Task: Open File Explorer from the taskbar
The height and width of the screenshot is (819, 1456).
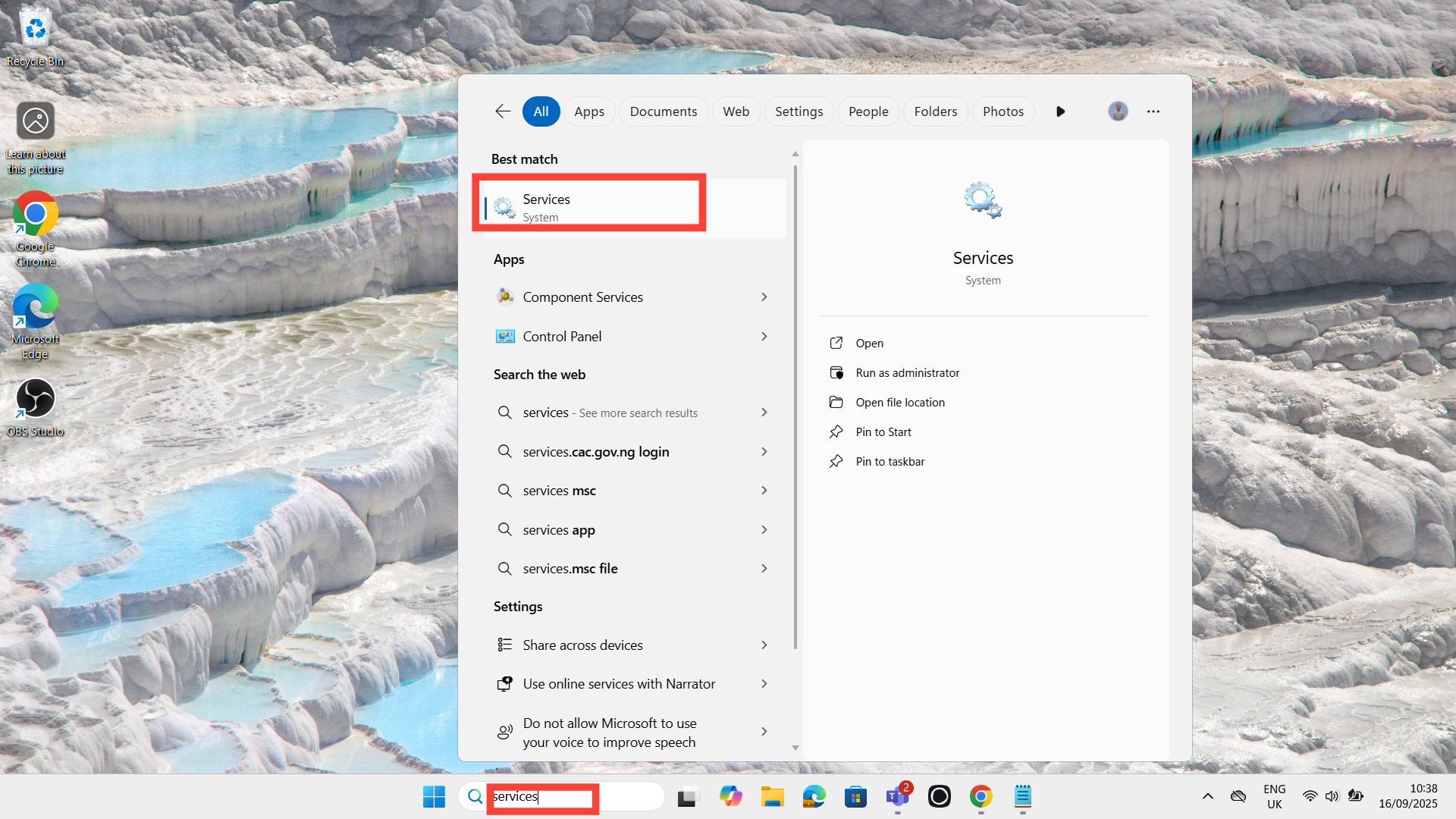Action: pos(772,796)
